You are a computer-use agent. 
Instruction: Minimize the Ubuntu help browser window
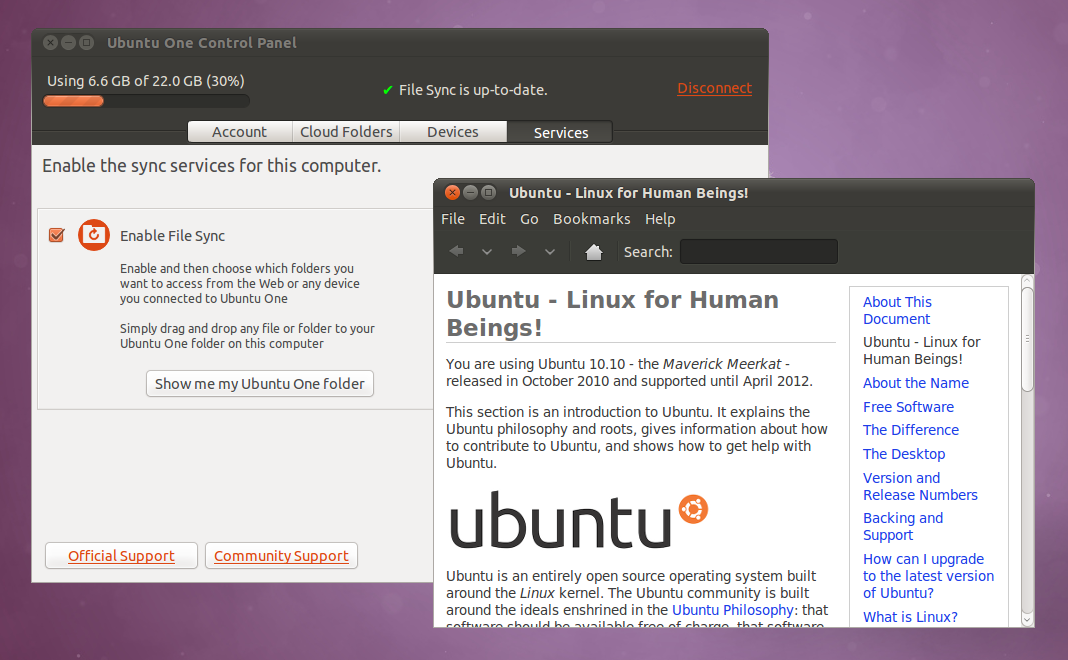click(471, 193)
